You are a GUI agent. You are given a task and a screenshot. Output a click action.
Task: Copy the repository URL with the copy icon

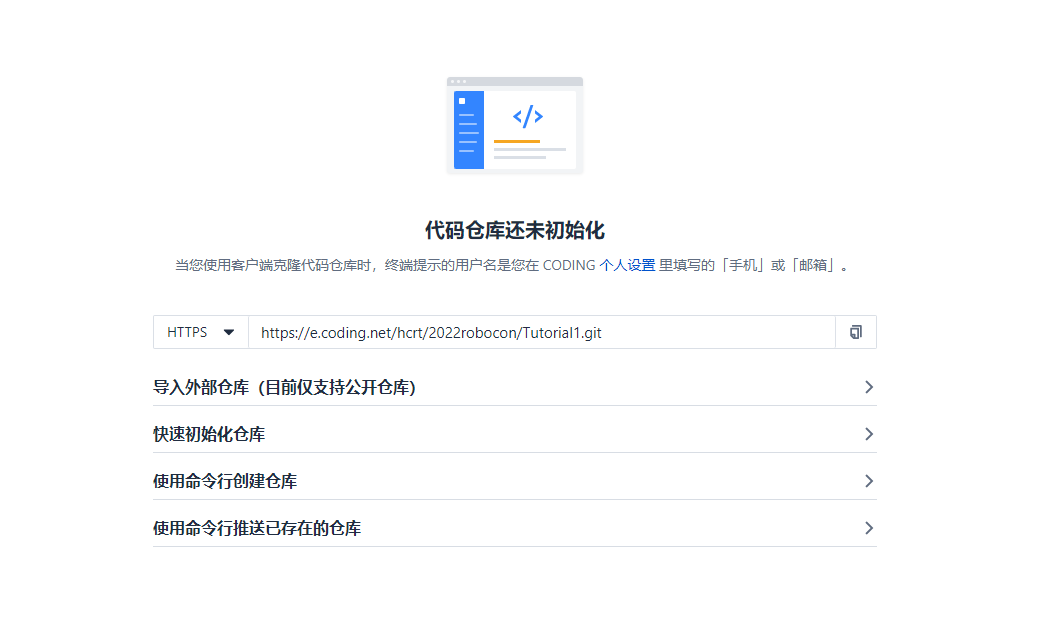(x=855, y=332)
